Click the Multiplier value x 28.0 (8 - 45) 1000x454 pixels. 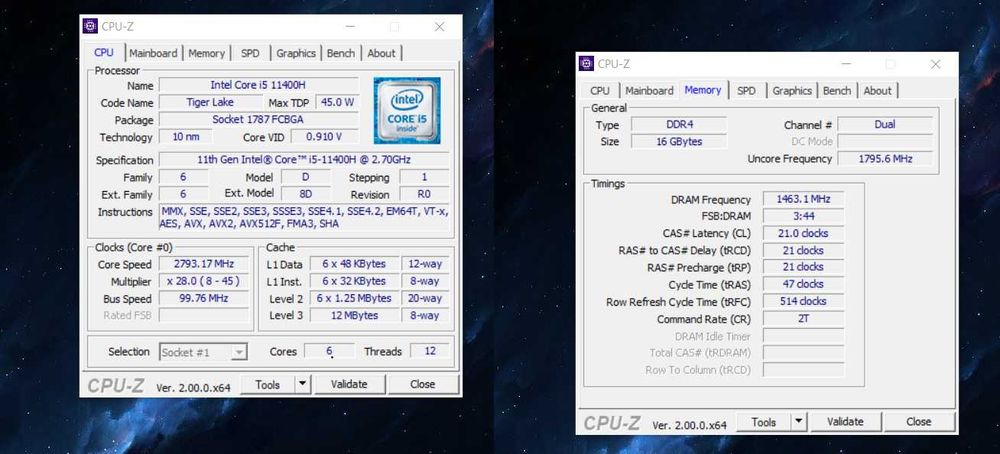(204, 281)
